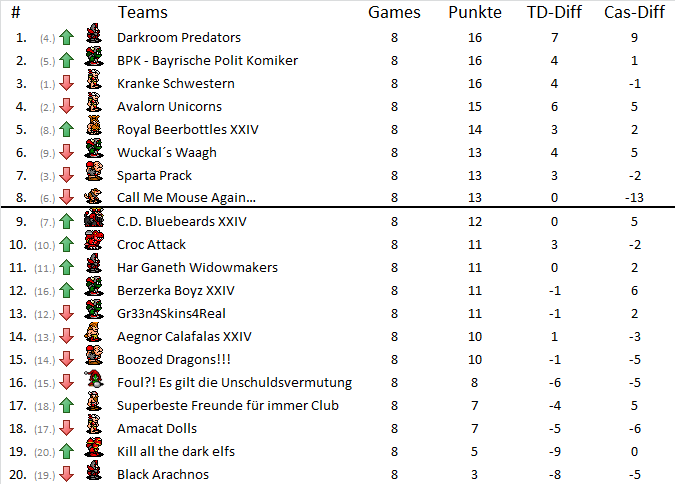Select the C.D. Bluebeards XXIV team name
The width and height of the screenshot is (675, 484).
(x=181, y=221)
